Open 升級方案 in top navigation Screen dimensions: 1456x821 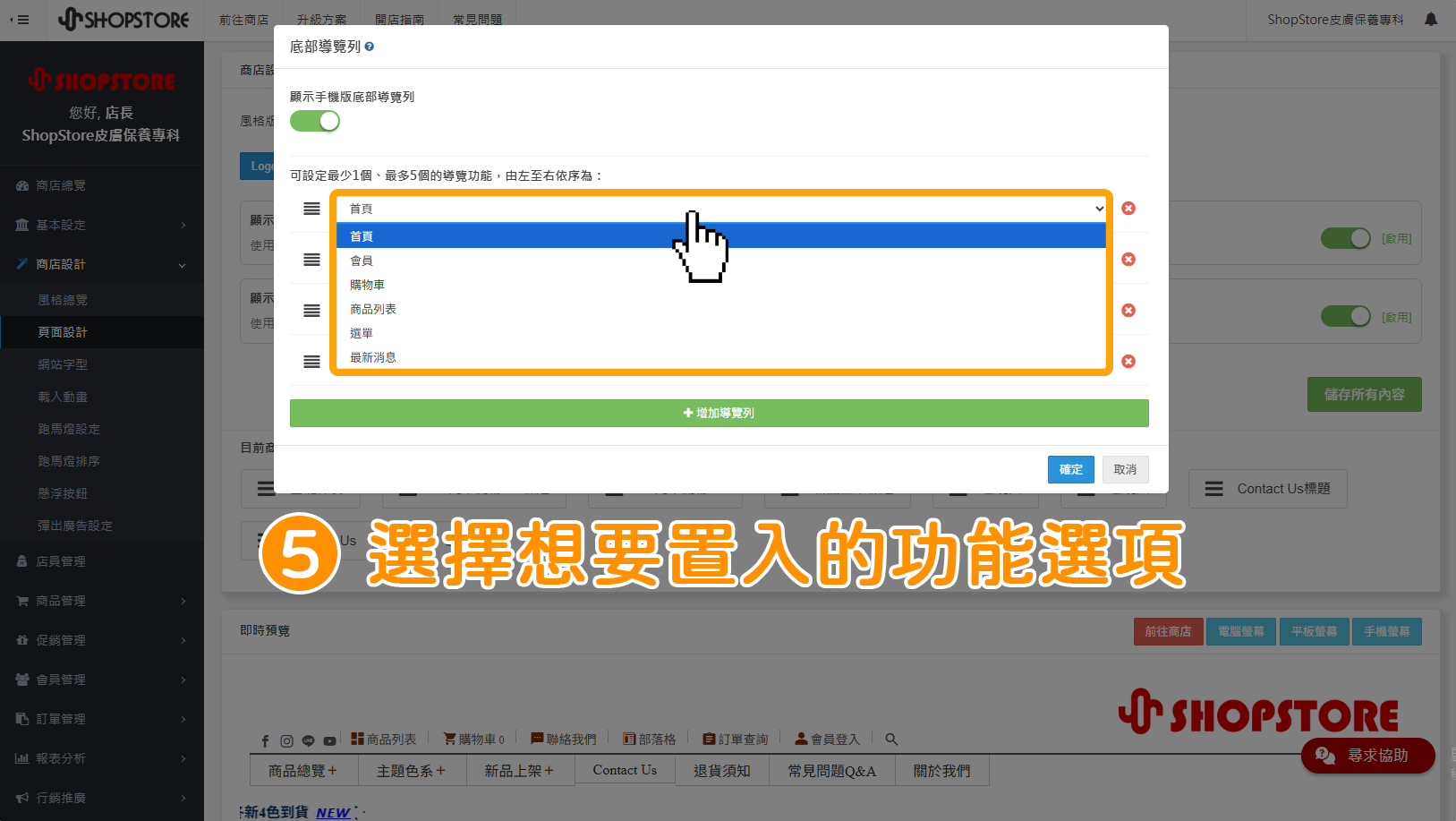(321, 20)
